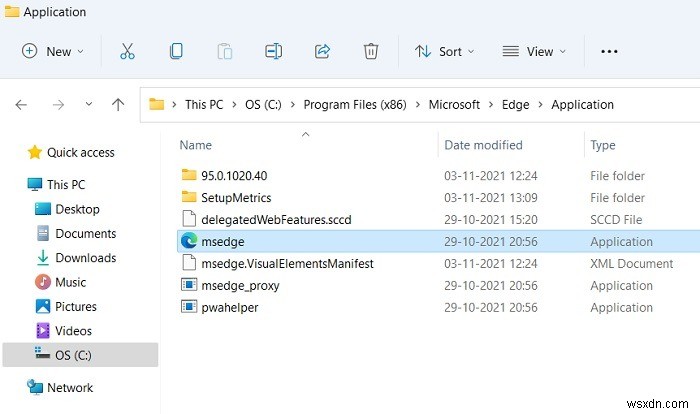The height and width of the screenshot is (414, 700).
Task: Select This PC in navigation pane
Action: coord(66,185)
